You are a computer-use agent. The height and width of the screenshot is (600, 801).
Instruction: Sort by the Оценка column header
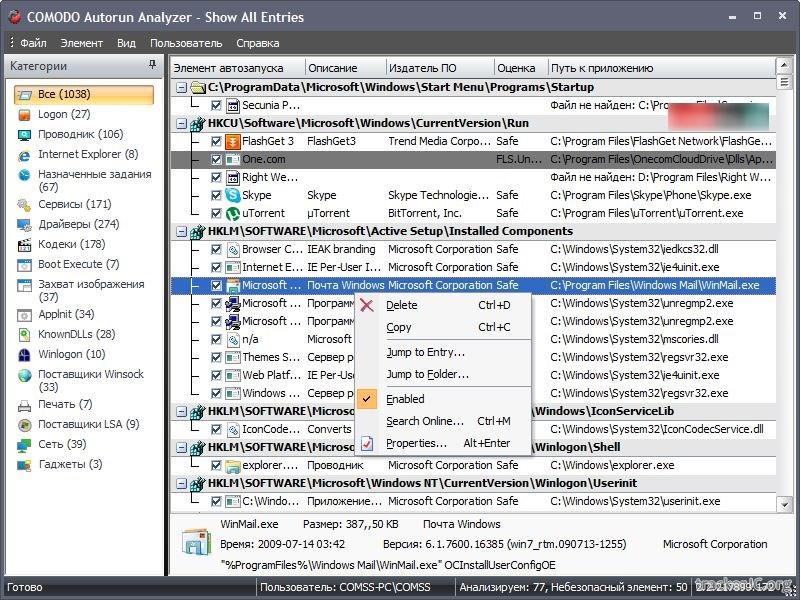516,68
